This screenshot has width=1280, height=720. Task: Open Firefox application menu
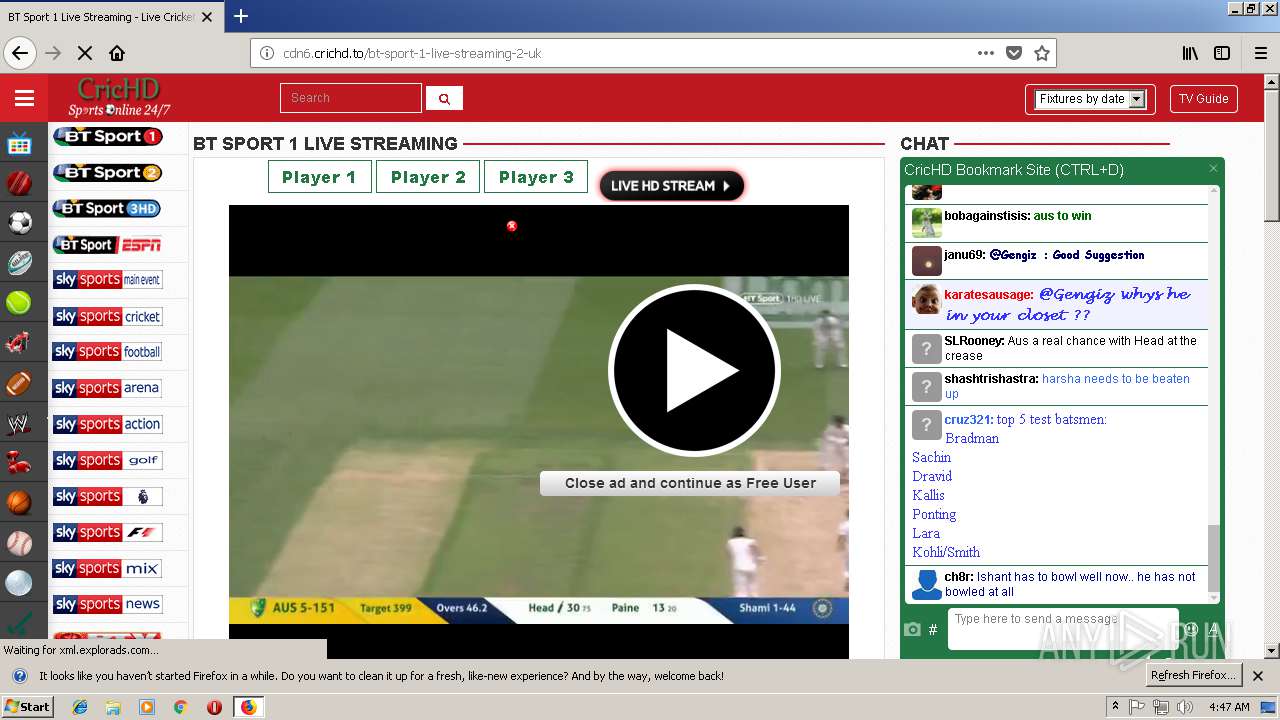[1261, 53]
